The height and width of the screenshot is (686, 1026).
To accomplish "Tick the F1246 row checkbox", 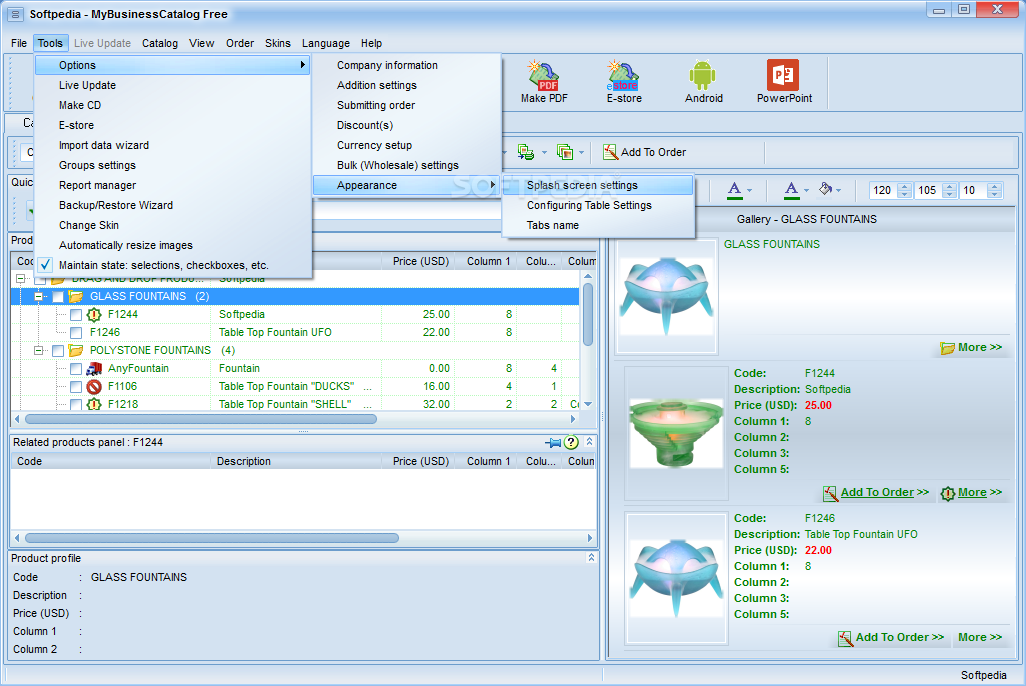I will point(76,333).
